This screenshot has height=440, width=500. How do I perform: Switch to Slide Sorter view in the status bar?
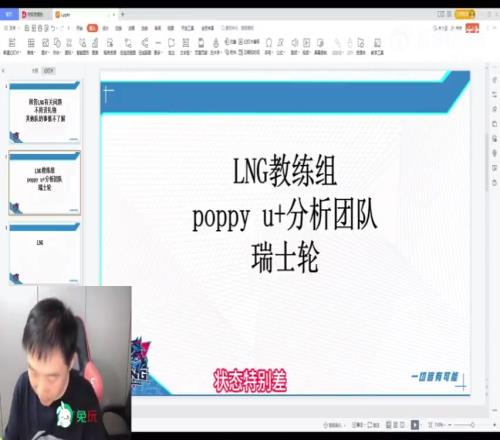tap(395, 425)
